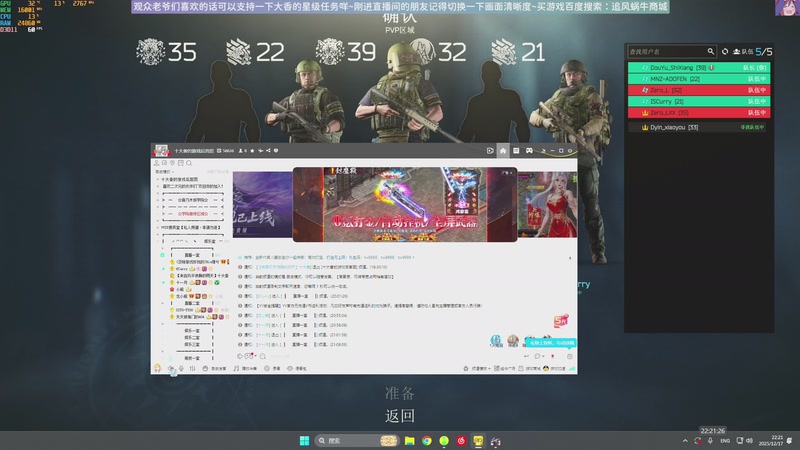Click the center sword game ad banner

405,204
